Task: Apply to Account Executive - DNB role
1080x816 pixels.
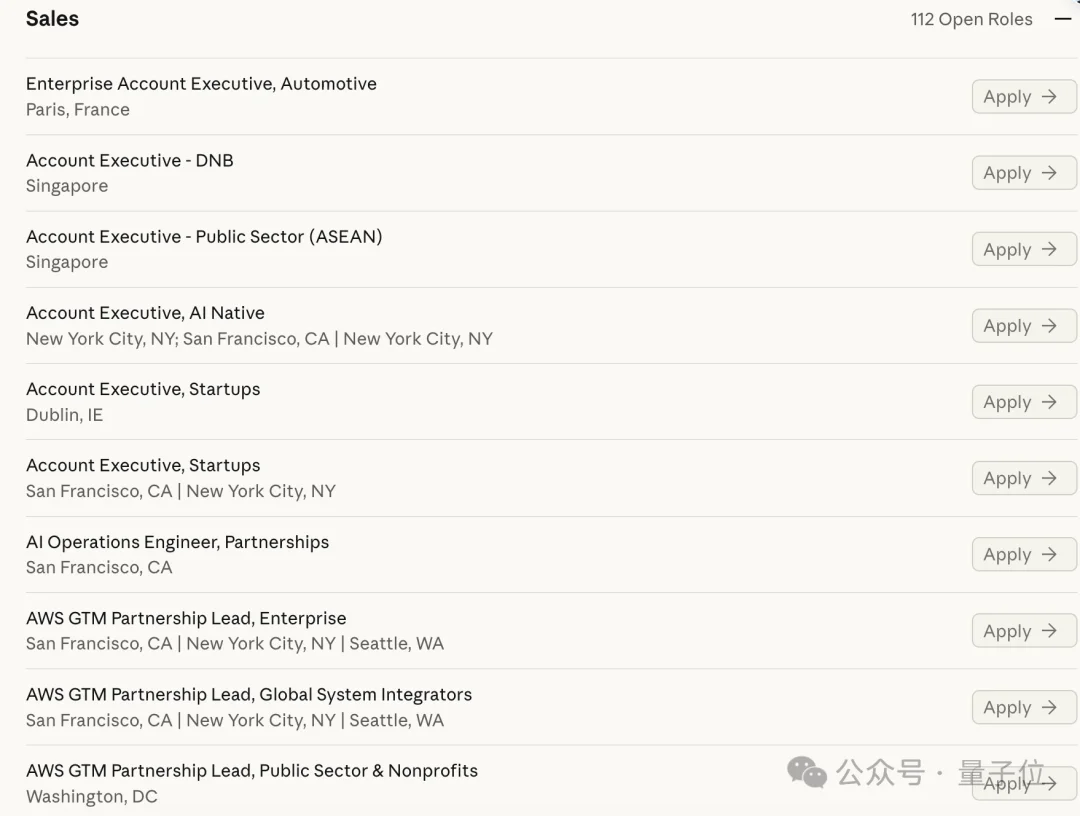Action: point(1024,173)
